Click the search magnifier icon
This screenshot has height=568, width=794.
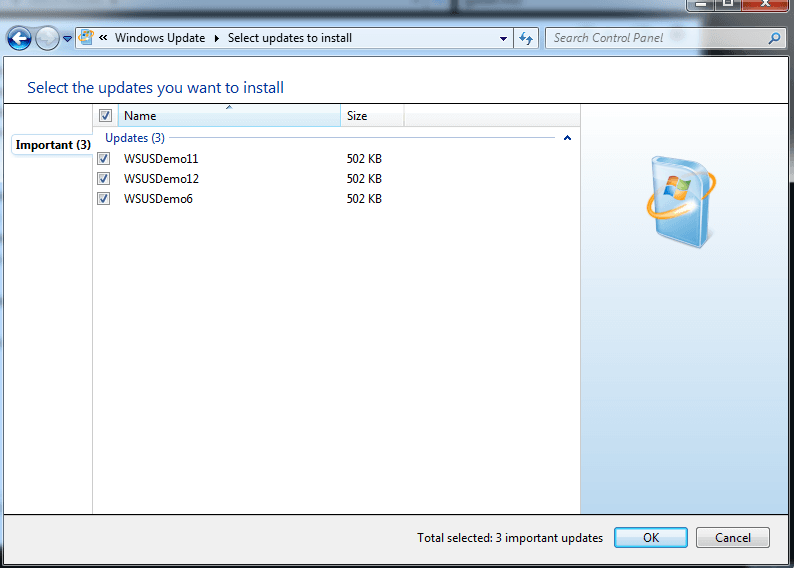pyautogui.click(x=774, y=38)
